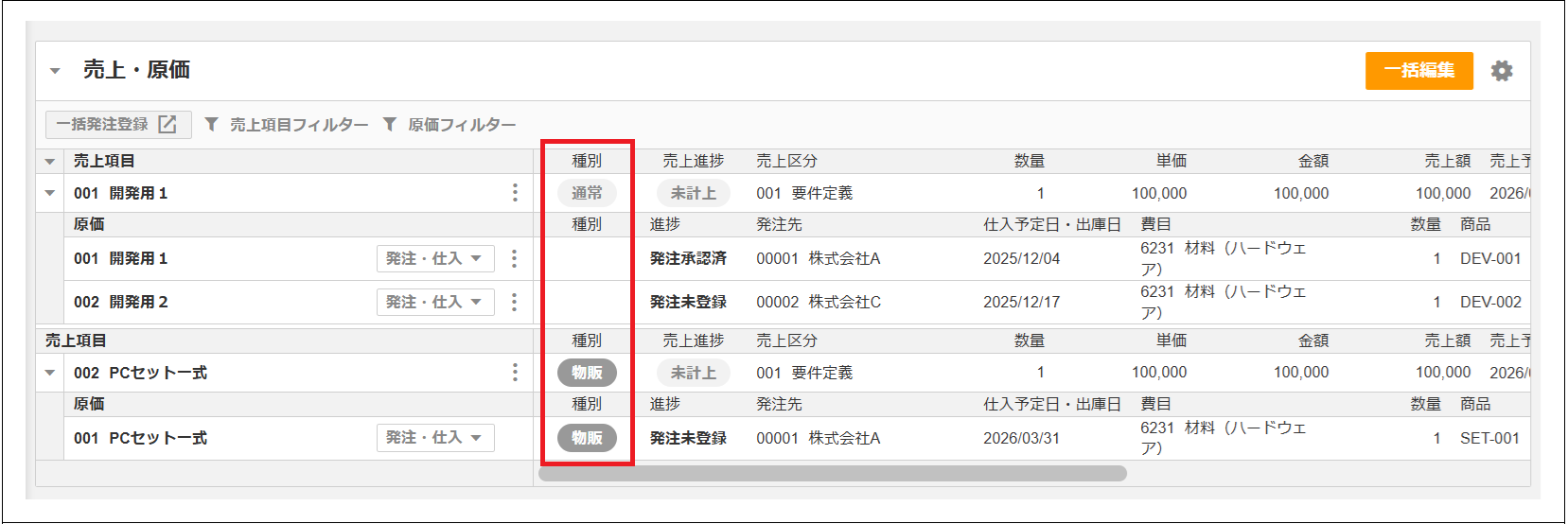Click the 一括編集 orange button
Image resolution: width=1568 pixels, height=524 pixels.
coord(1418,71)
